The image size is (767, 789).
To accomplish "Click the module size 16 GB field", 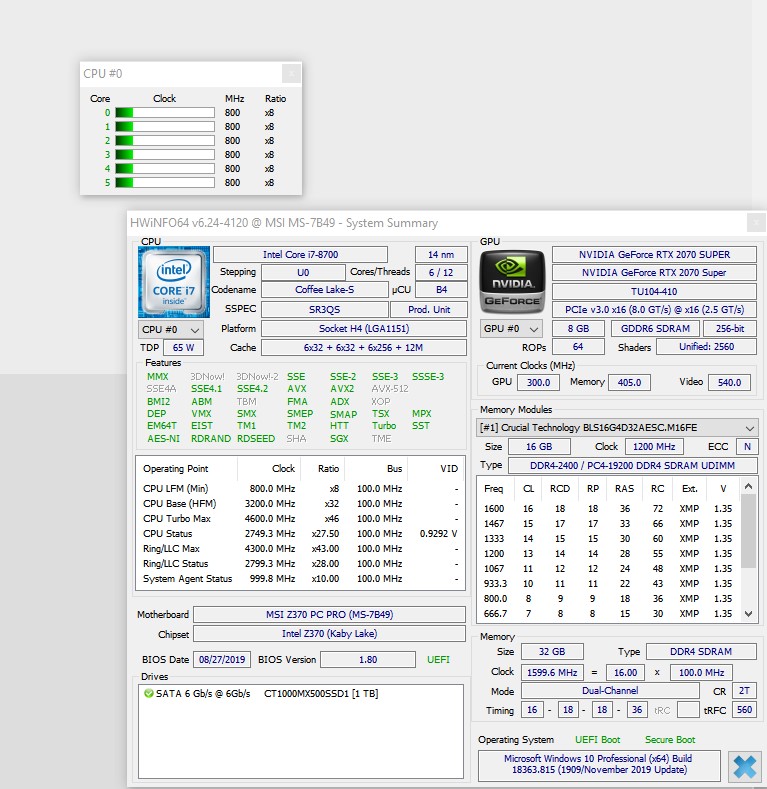I will pos(539,447).
